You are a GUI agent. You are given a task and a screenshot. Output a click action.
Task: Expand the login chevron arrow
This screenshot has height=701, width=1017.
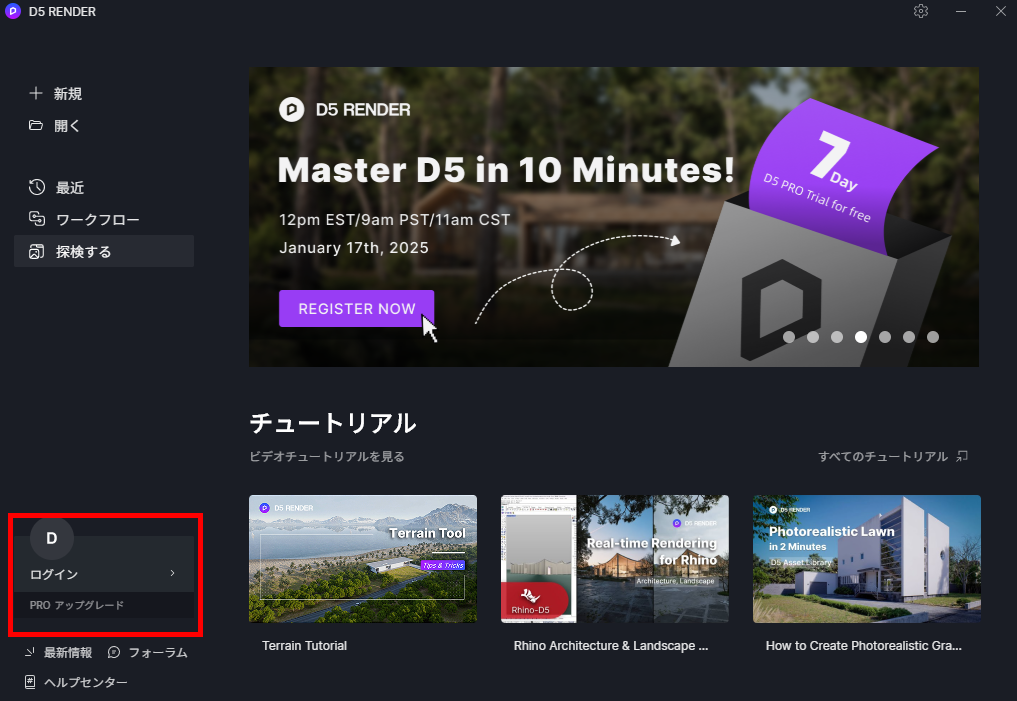(x=173, y=573)
